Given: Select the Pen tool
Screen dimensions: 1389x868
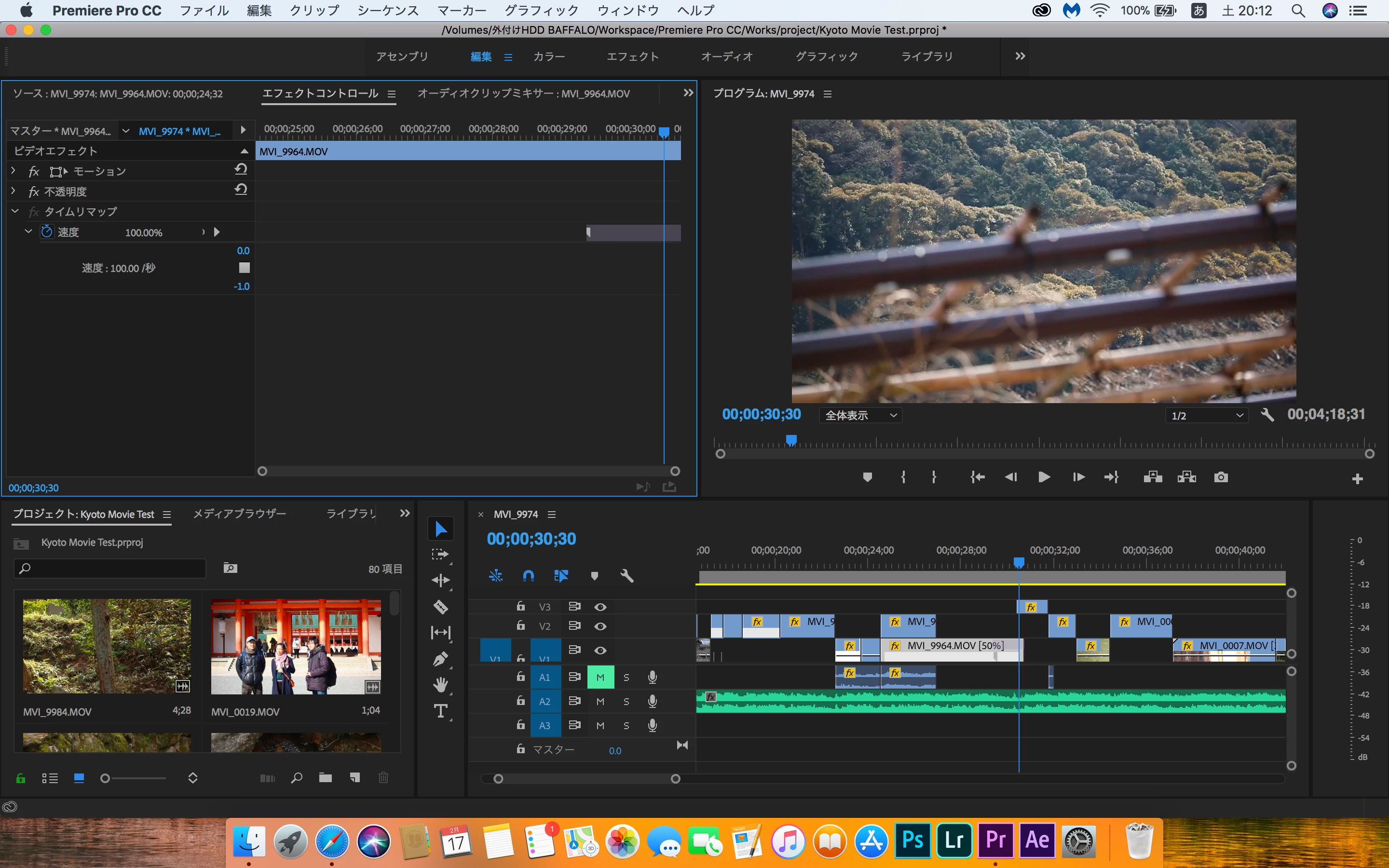Looking at the screenshot, I should (x=440, y=659).
